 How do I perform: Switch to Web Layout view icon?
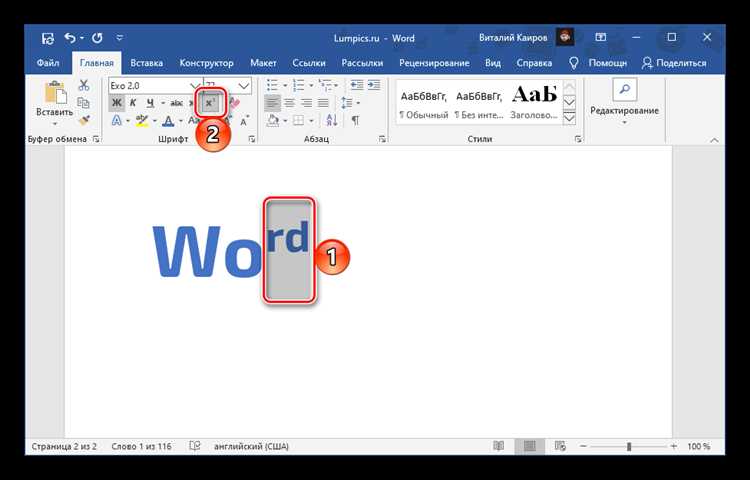click(560, 446)
